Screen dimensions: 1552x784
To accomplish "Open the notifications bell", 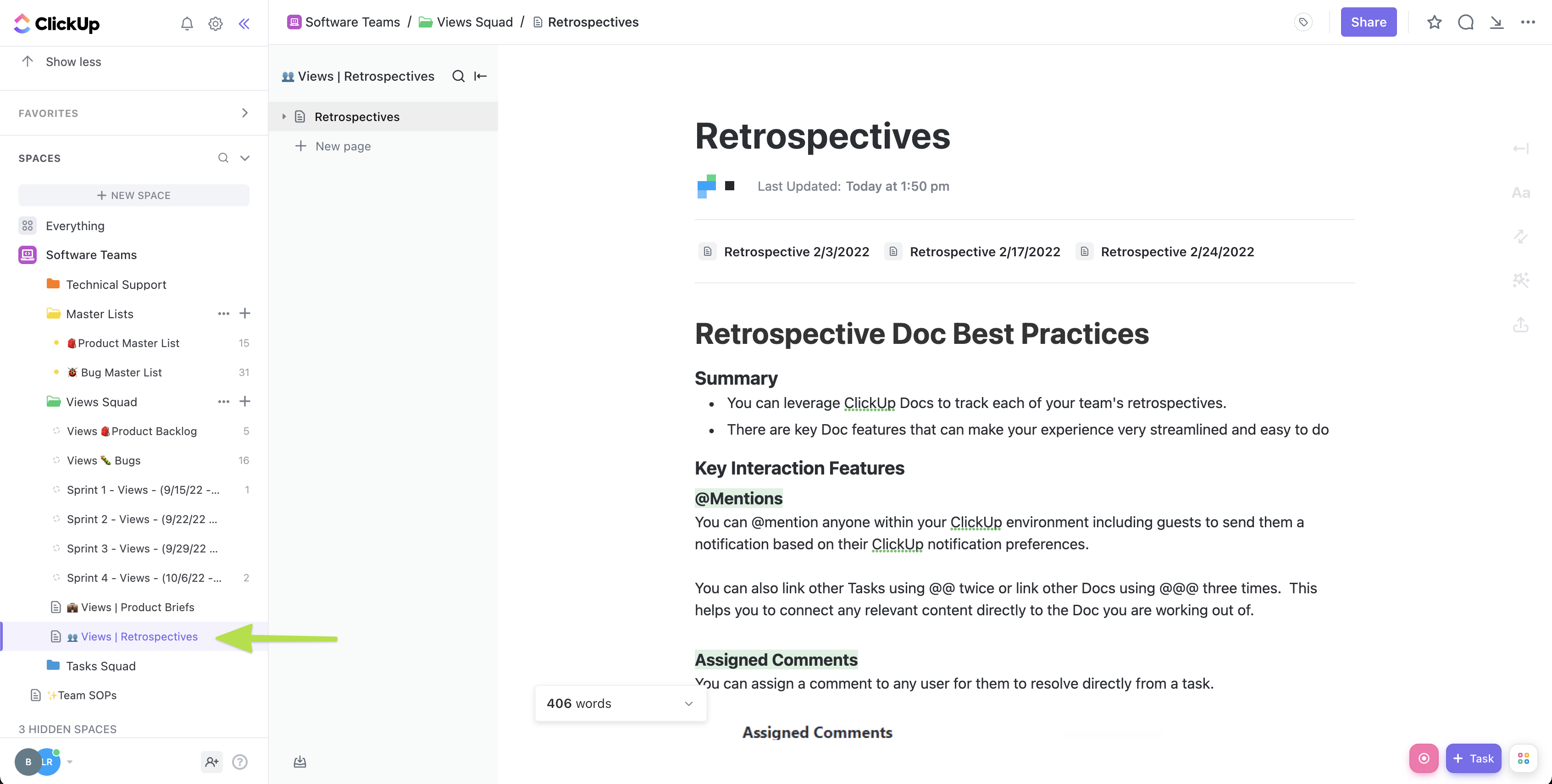I will 187,23.
